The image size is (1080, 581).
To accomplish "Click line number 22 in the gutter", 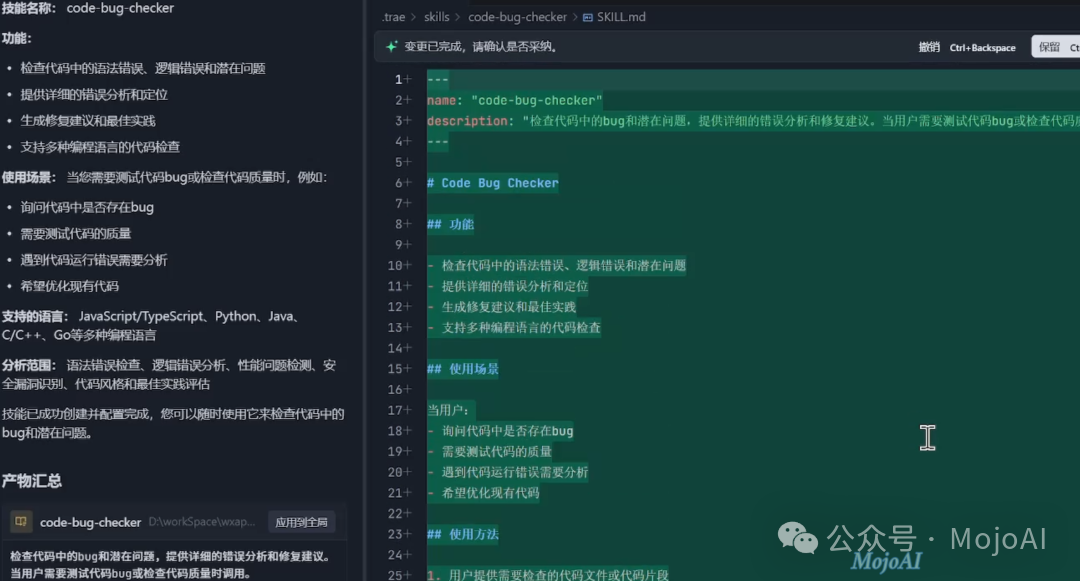I will 396,513.
